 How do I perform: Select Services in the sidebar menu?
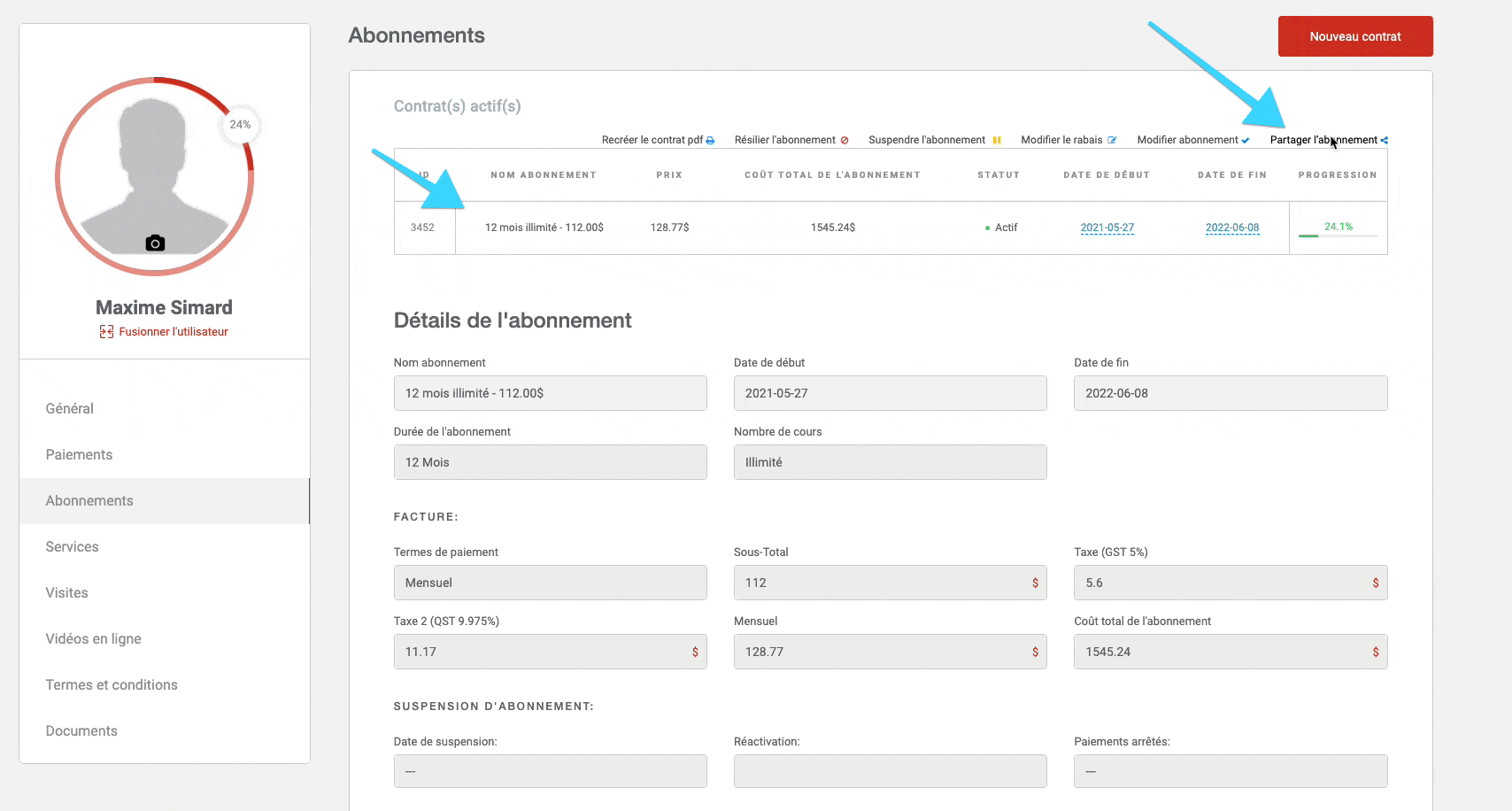click(73, 547)
